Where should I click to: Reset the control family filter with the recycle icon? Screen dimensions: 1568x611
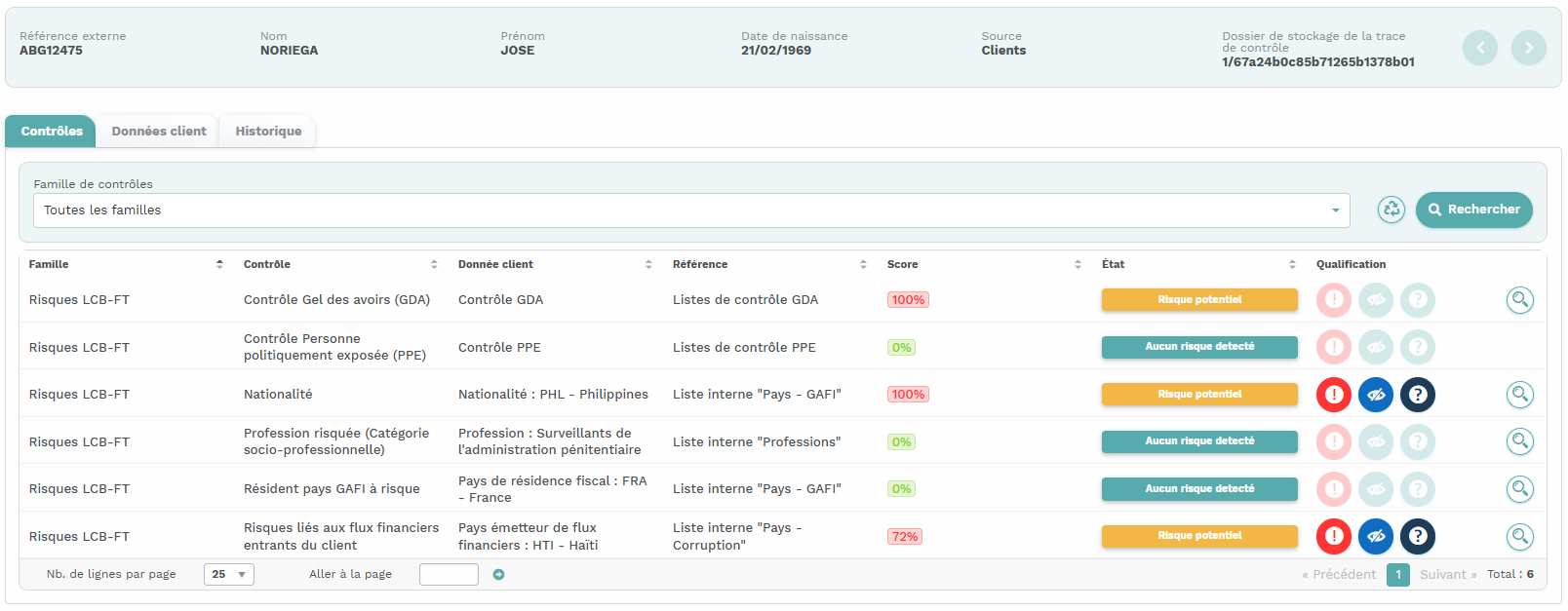[x=1392, y=210]
